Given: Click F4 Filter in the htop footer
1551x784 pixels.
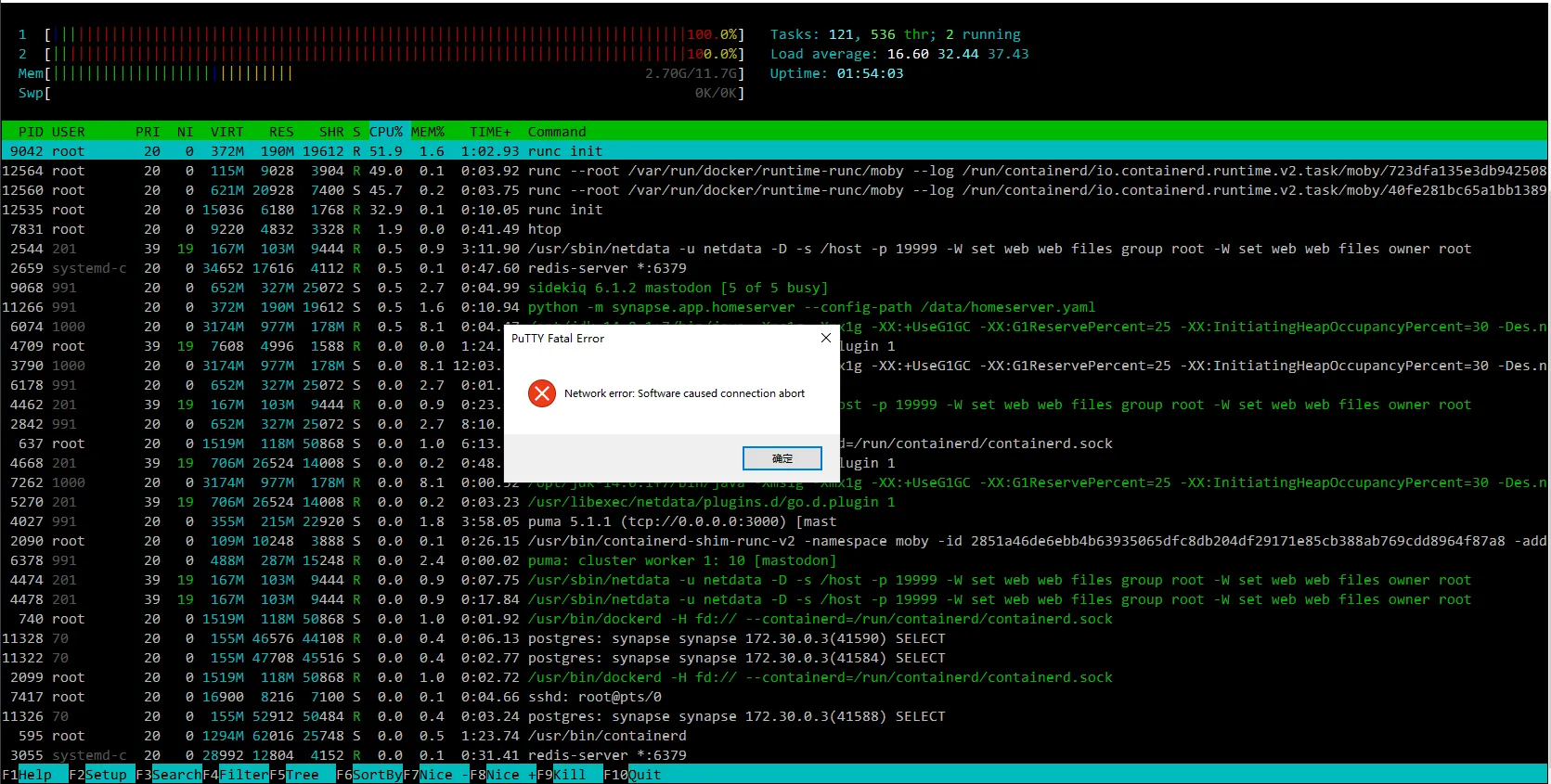Looking at the screenshot, I should 236,775.
